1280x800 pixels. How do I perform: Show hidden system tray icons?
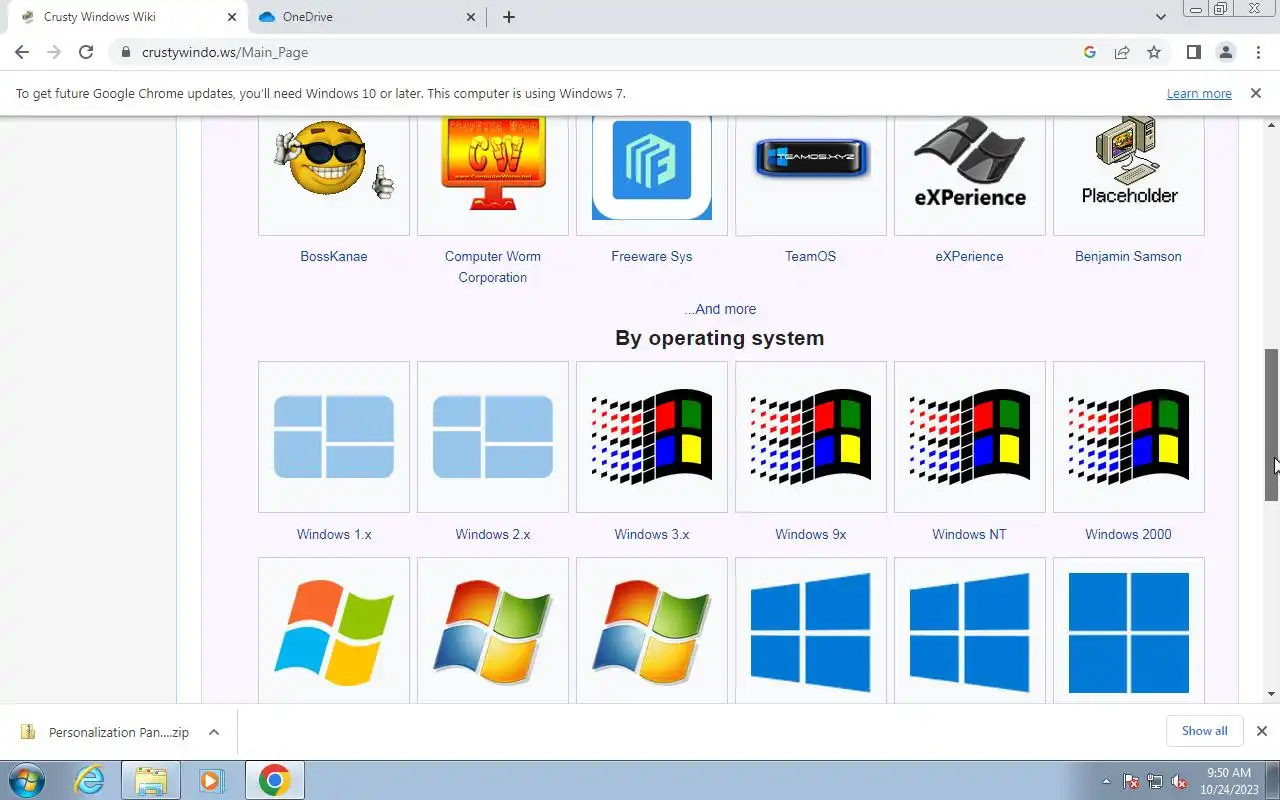[x=1106, y=781]
